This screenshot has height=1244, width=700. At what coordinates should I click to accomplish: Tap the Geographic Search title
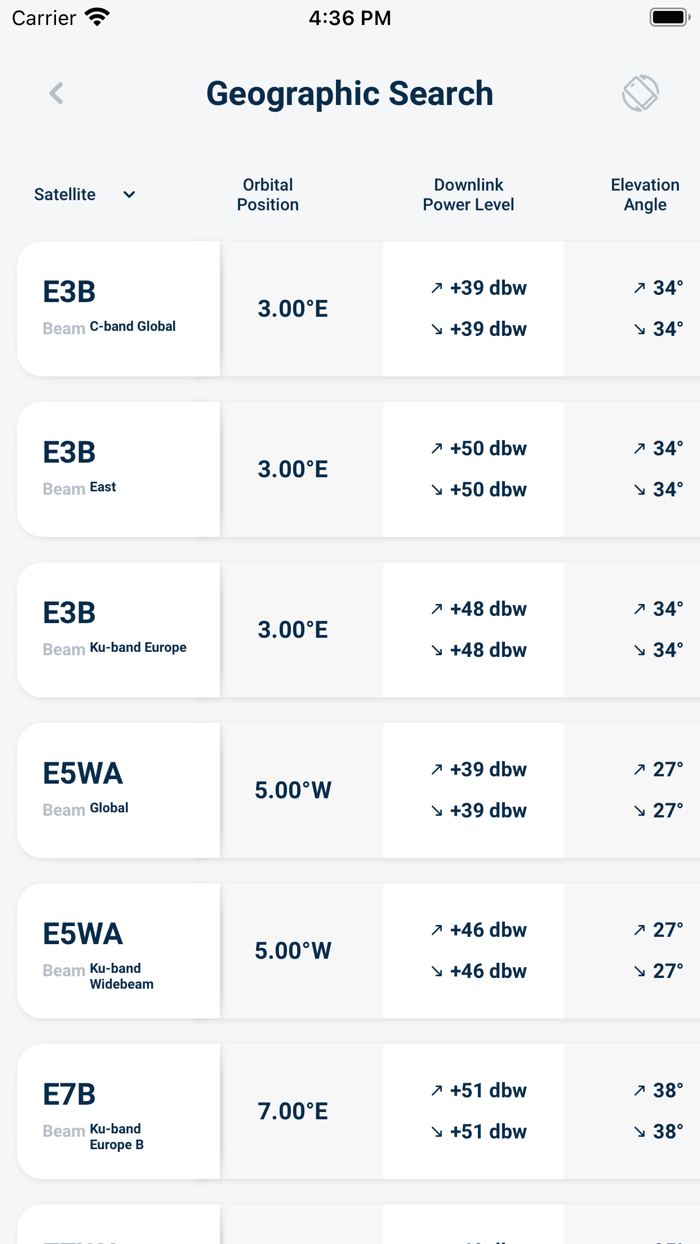coord(349,93)
